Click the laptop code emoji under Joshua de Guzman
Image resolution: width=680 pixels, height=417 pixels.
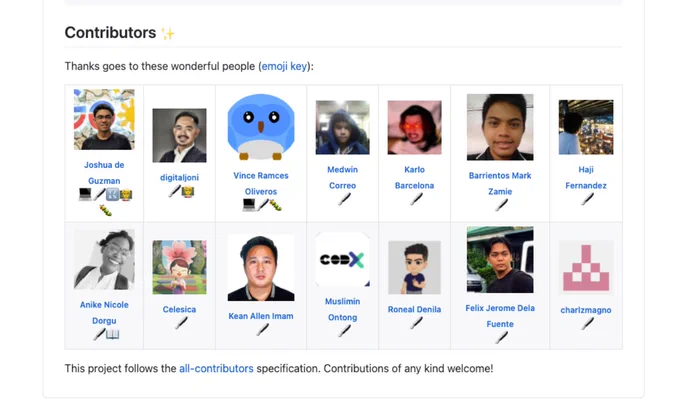pyautogui.click(x=85, y=195)
